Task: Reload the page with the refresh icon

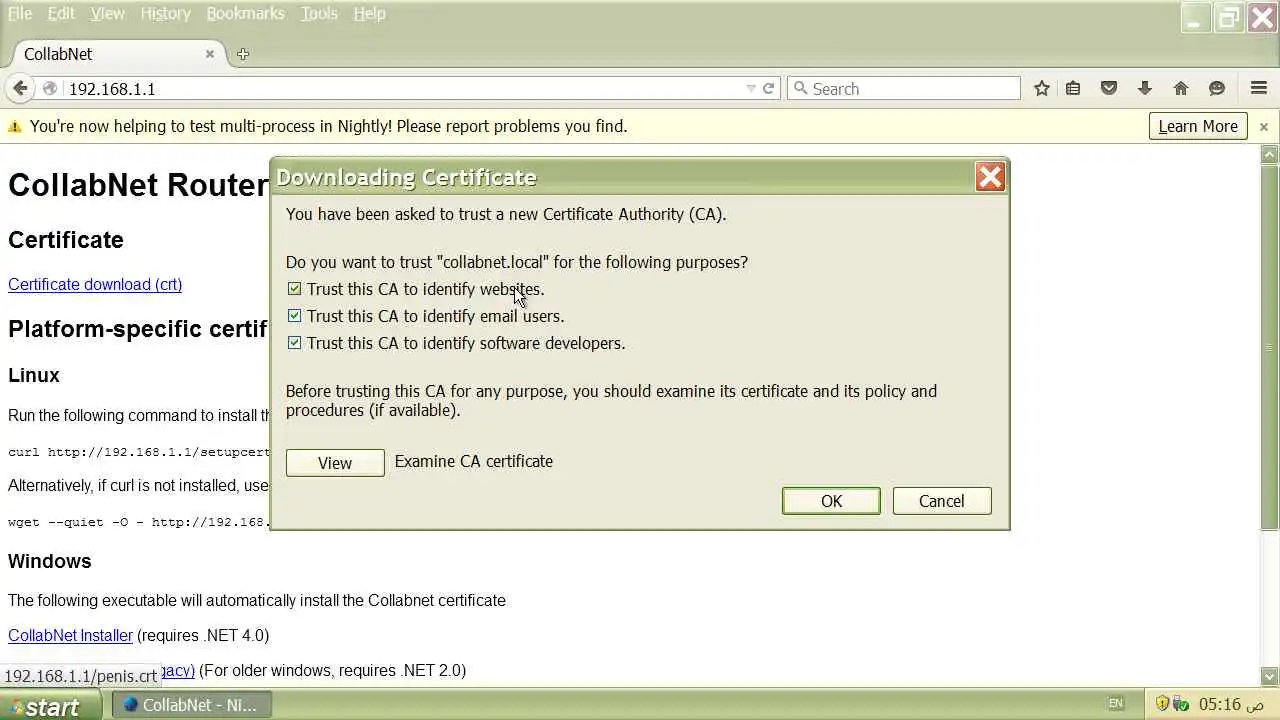Action: pyautogui.click(x=769, y=89)
